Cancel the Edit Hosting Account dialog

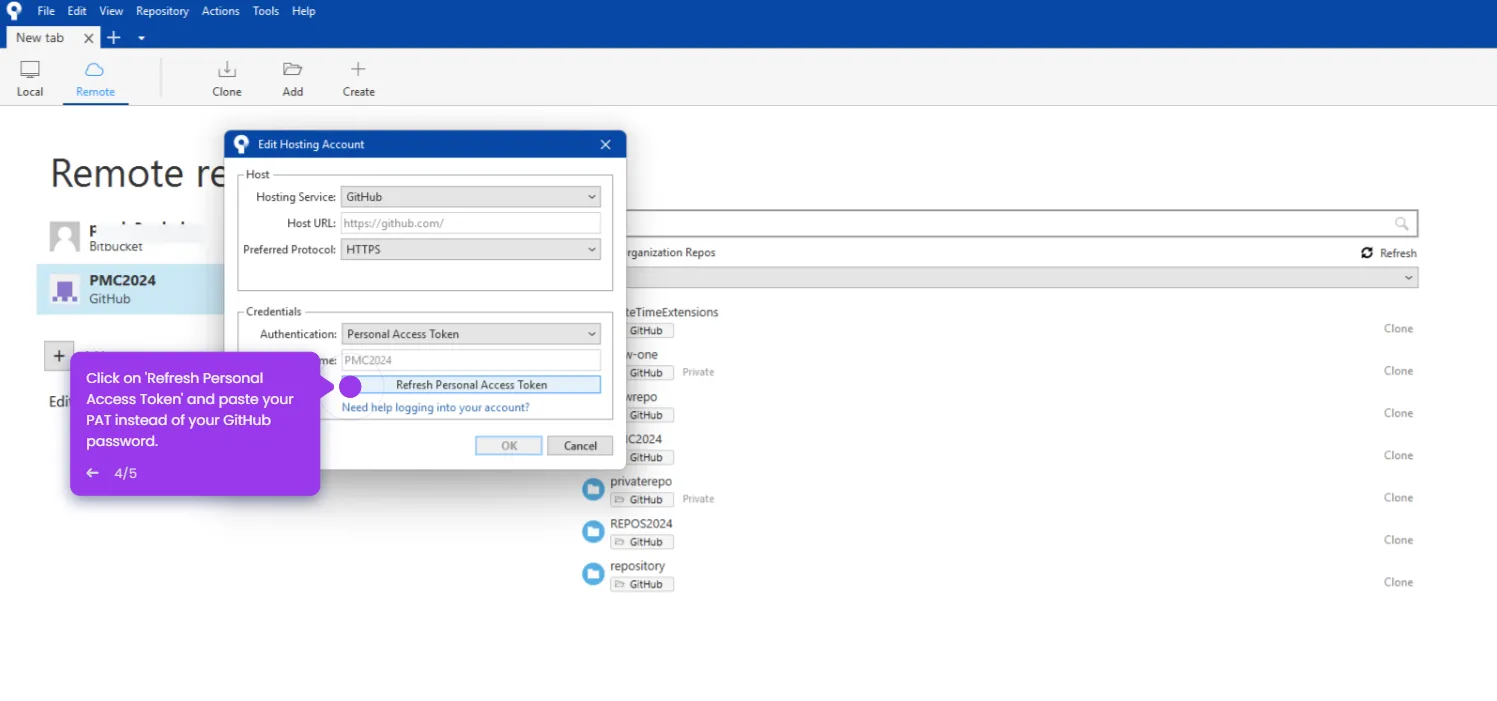[580, 446]
